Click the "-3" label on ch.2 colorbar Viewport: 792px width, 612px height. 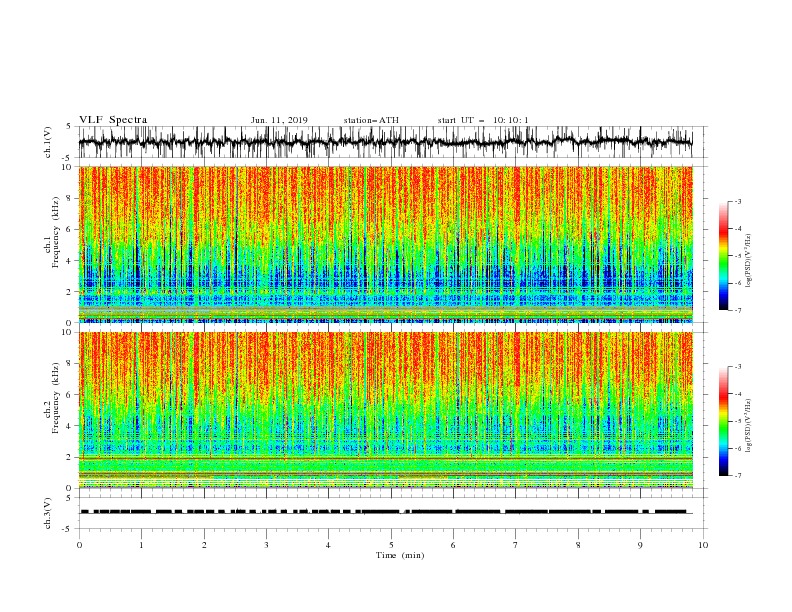(x=738, y=367)
